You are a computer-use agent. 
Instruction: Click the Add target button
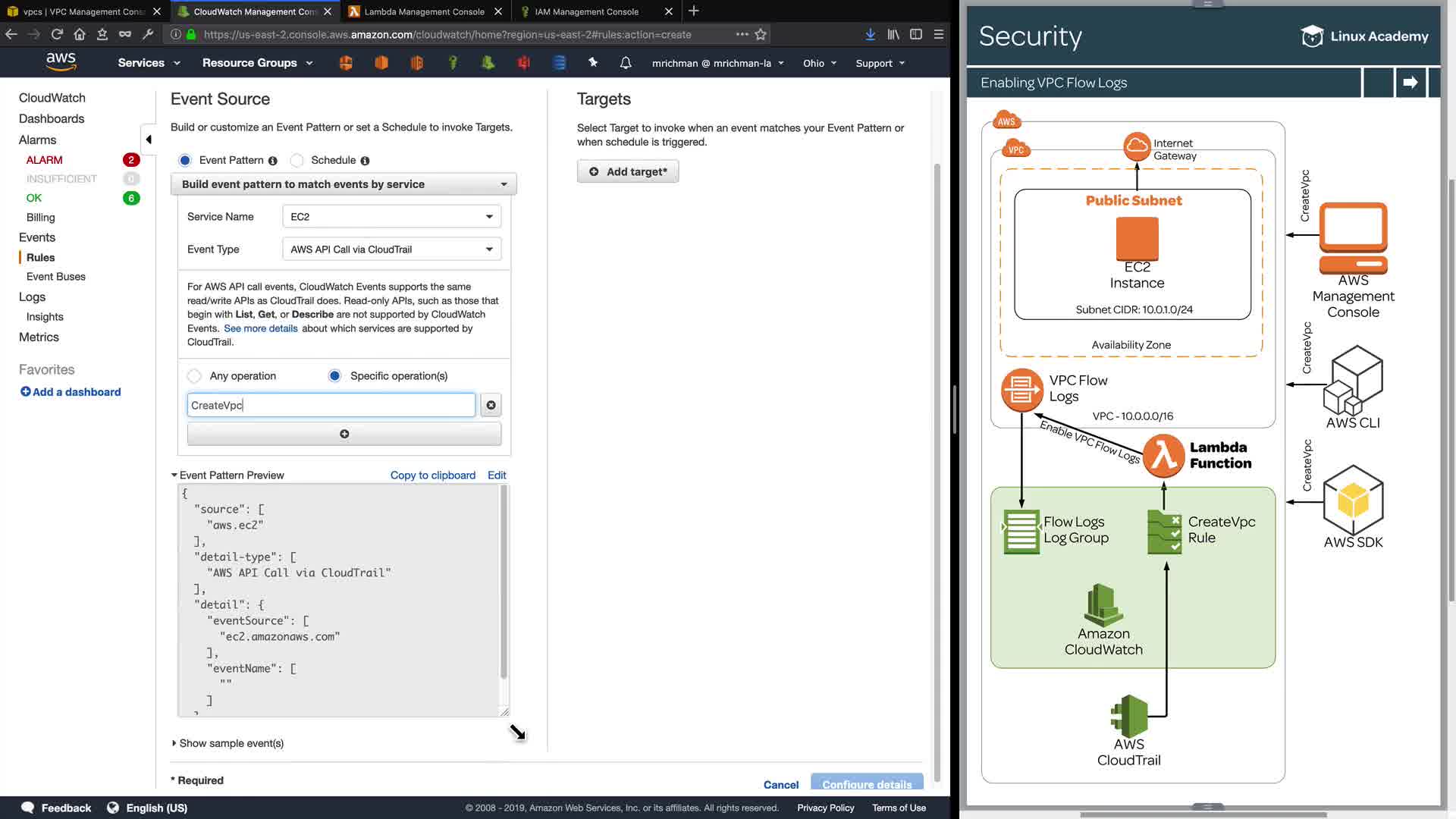coord(628,172)
